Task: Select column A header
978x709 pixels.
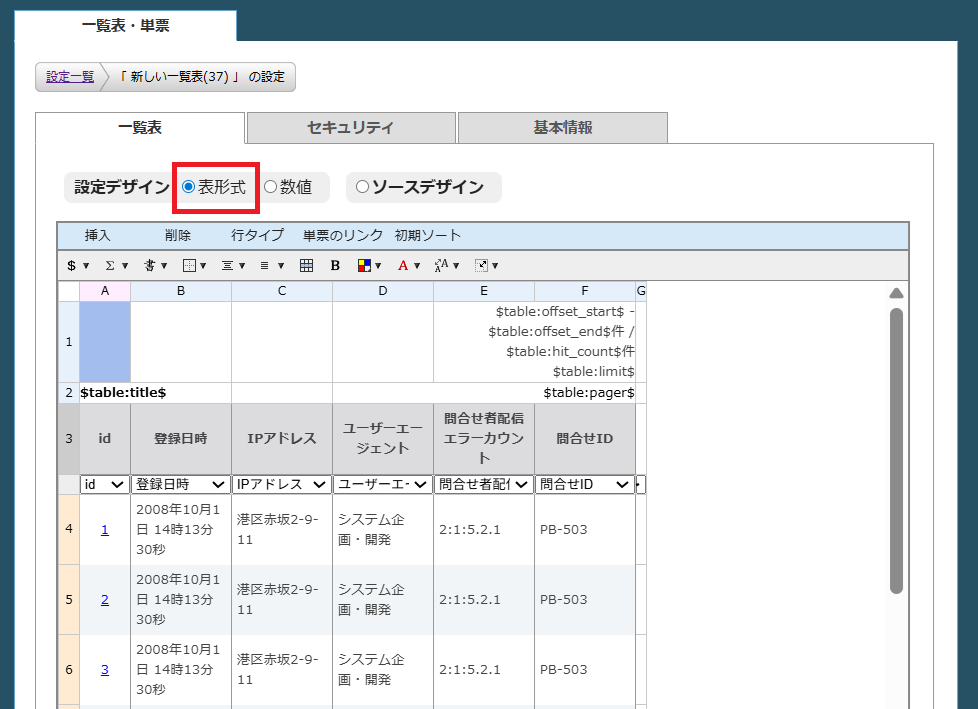Action: (105, 291)
